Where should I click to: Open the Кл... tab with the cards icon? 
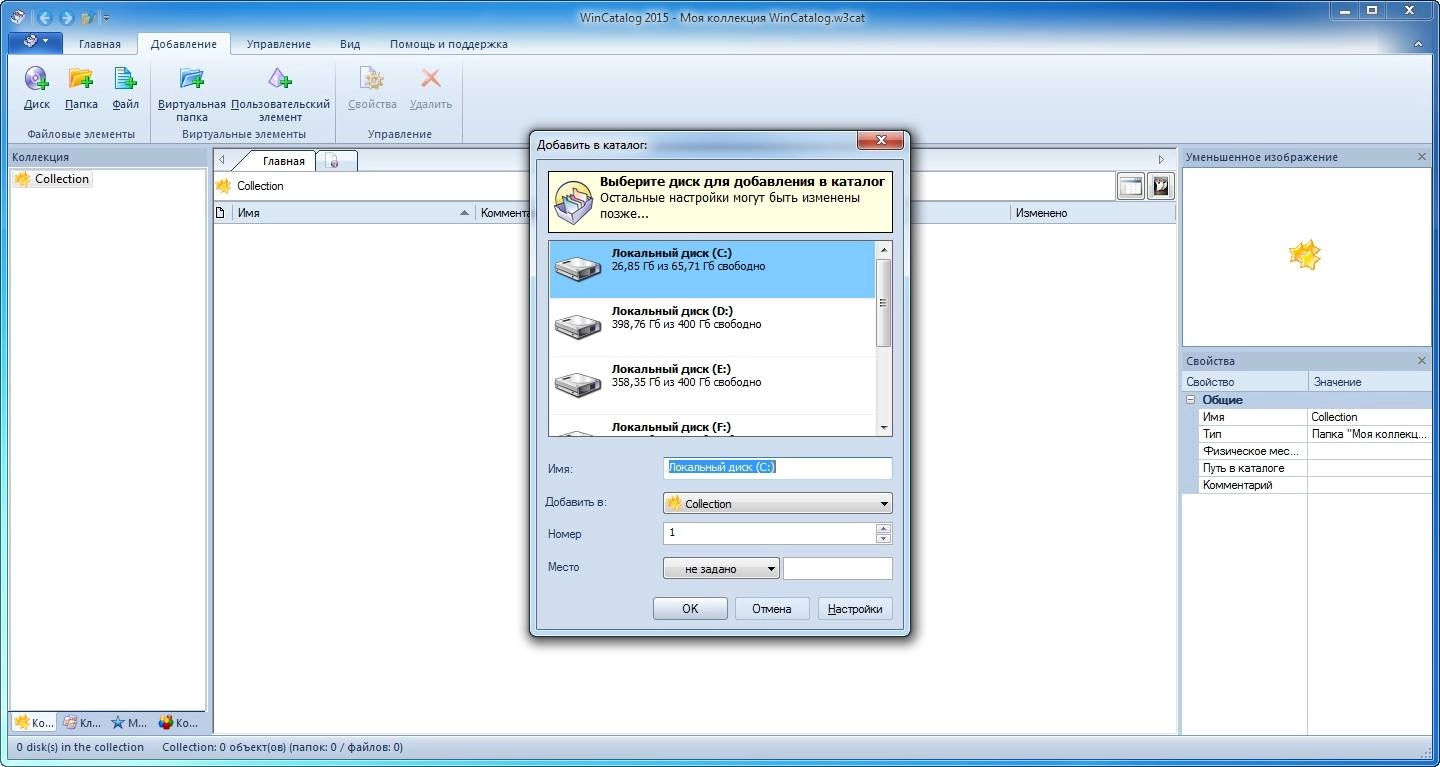point(82,722)
